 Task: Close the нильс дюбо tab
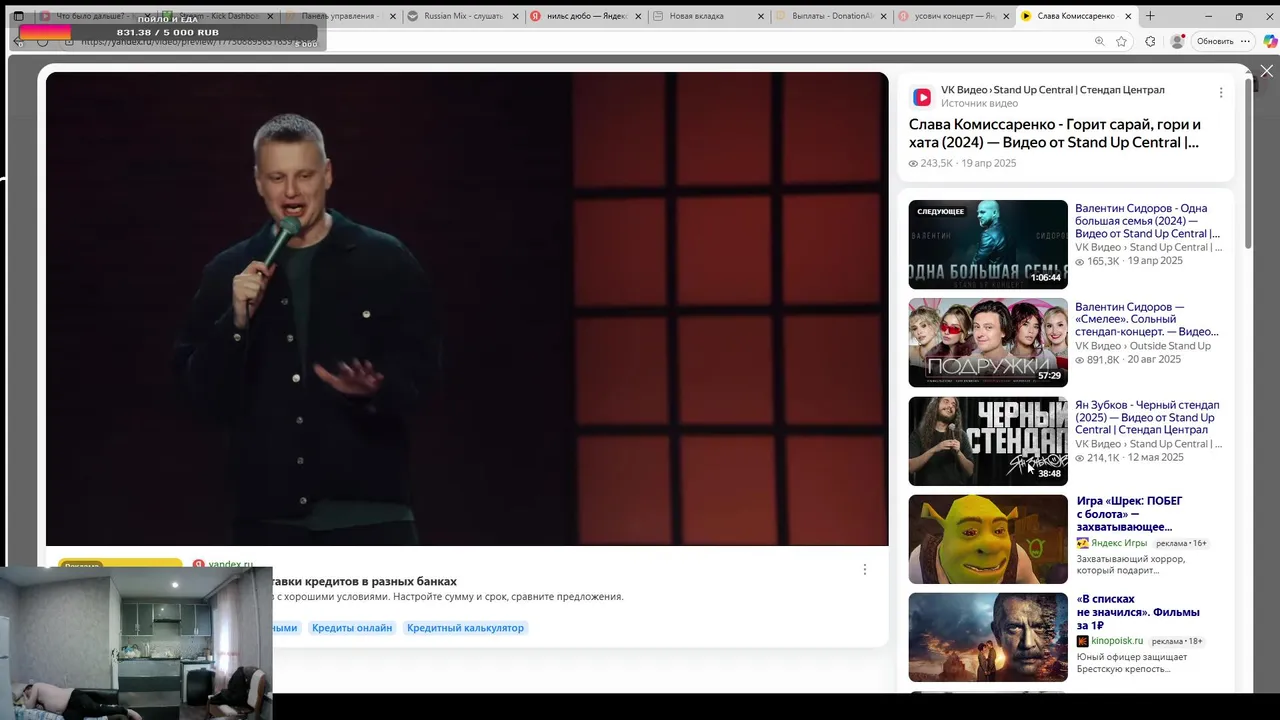tap(638, 16)
